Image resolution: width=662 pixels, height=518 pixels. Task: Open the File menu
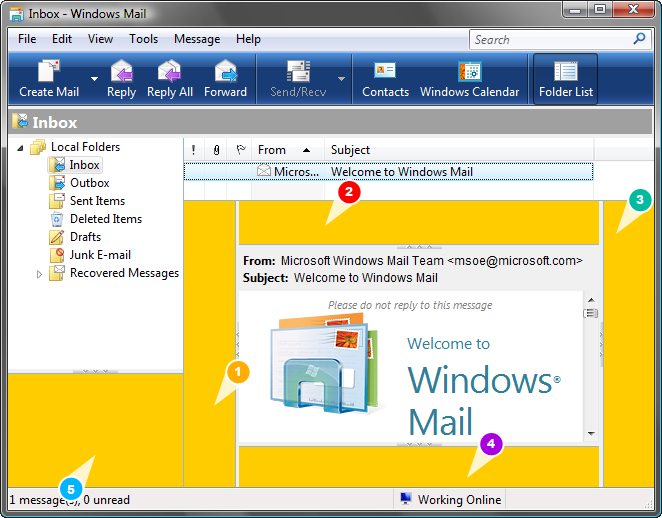[27, 39]
